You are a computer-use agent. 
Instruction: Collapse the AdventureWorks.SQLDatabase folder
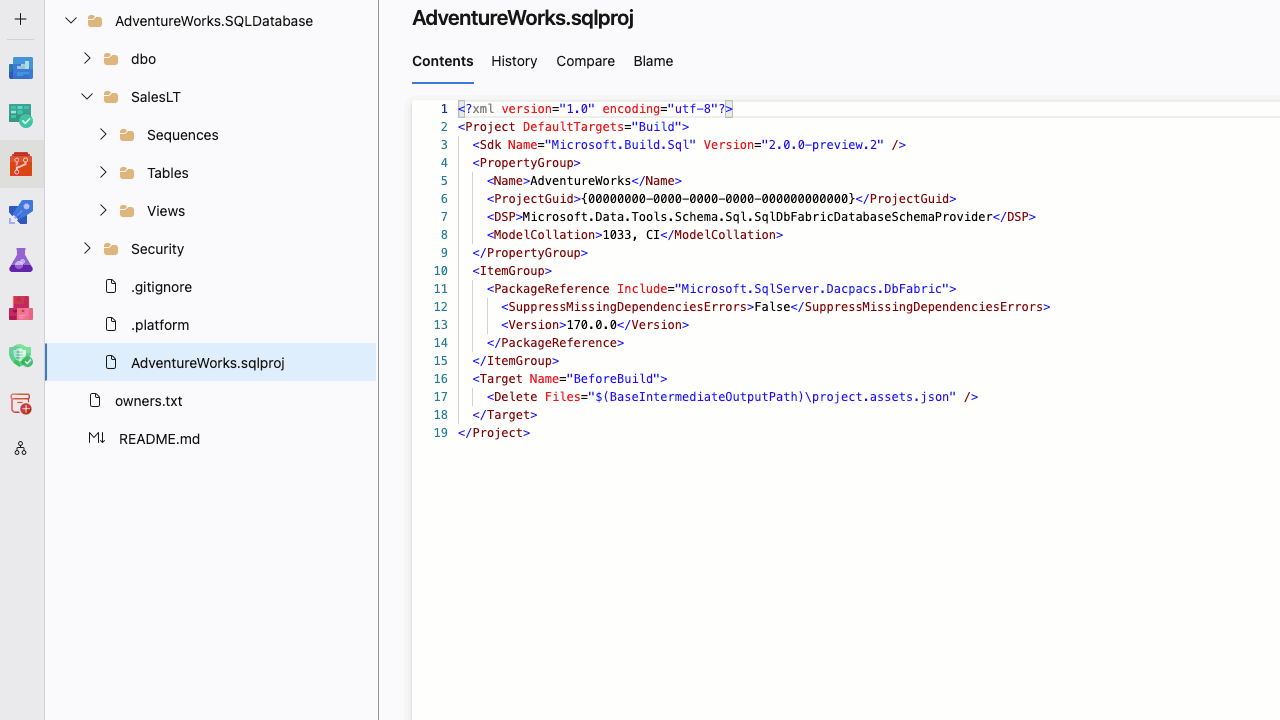point(71,21)
